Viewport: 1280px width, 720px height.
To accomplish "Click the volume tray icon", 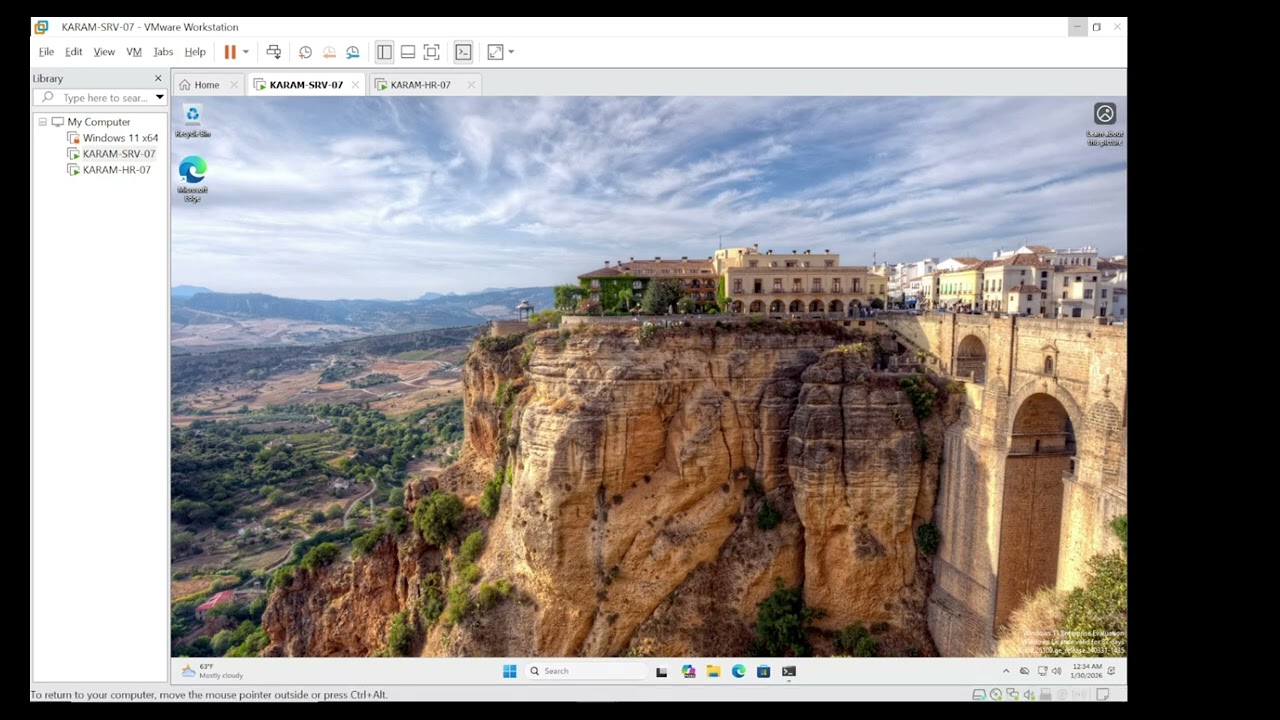I will 1057,671.
